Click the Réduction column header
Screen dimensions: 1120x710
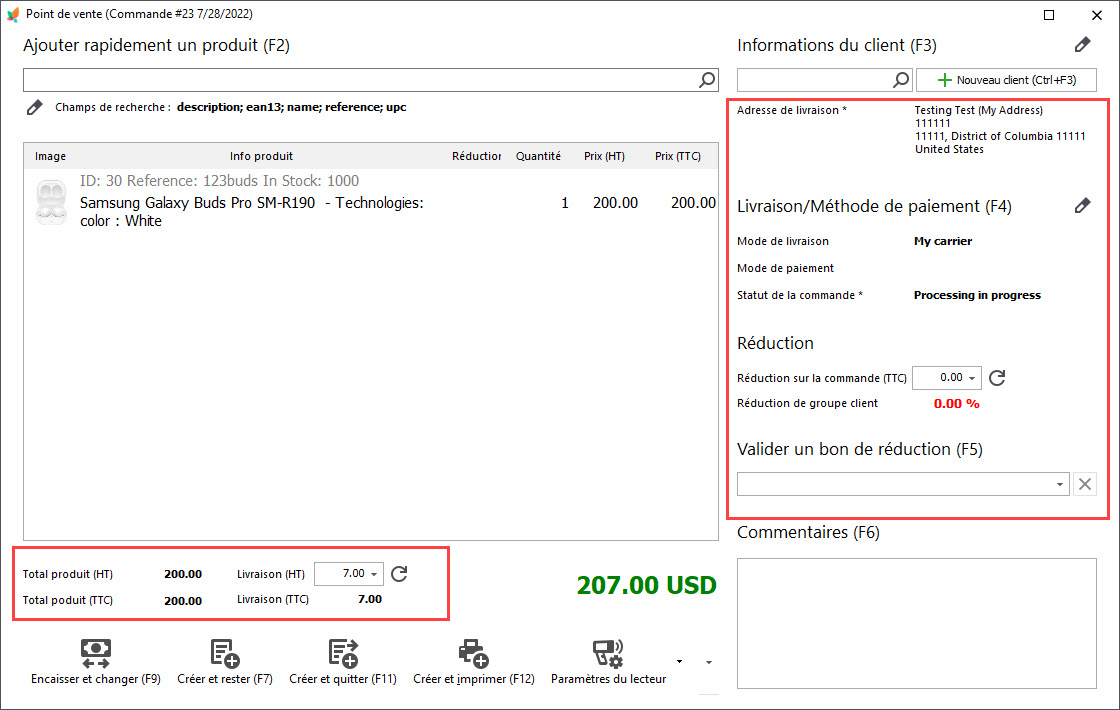(x=476, y=156)
